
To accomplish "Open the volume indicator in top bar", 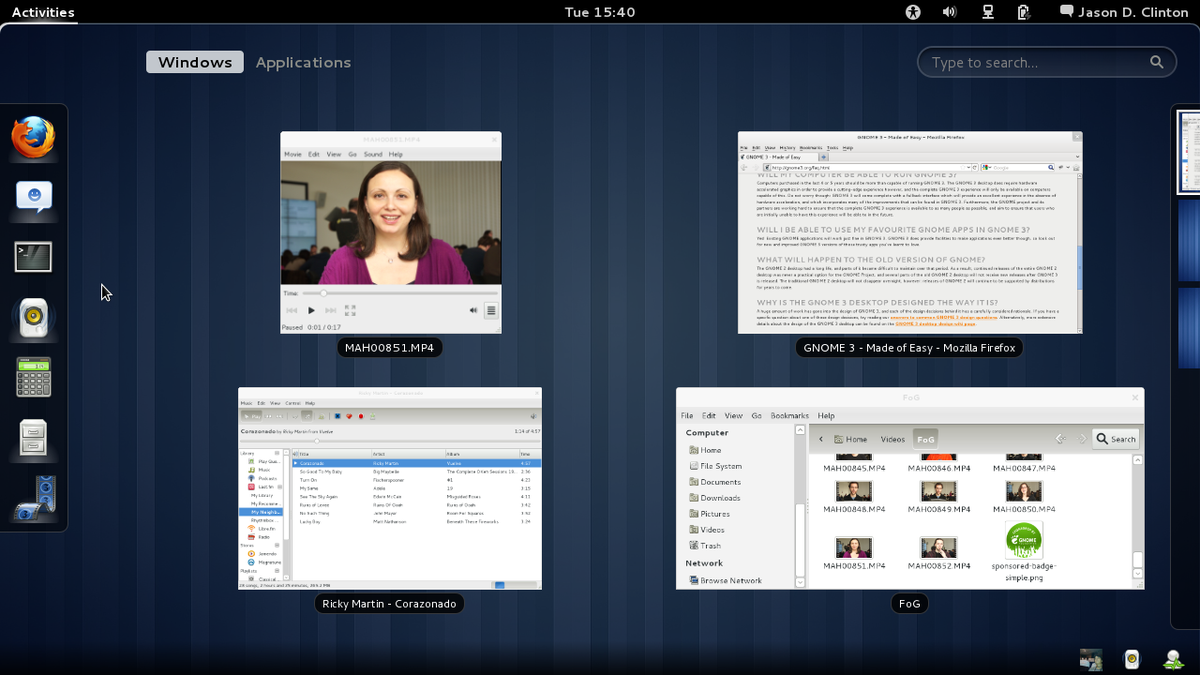I will point(949,12).
